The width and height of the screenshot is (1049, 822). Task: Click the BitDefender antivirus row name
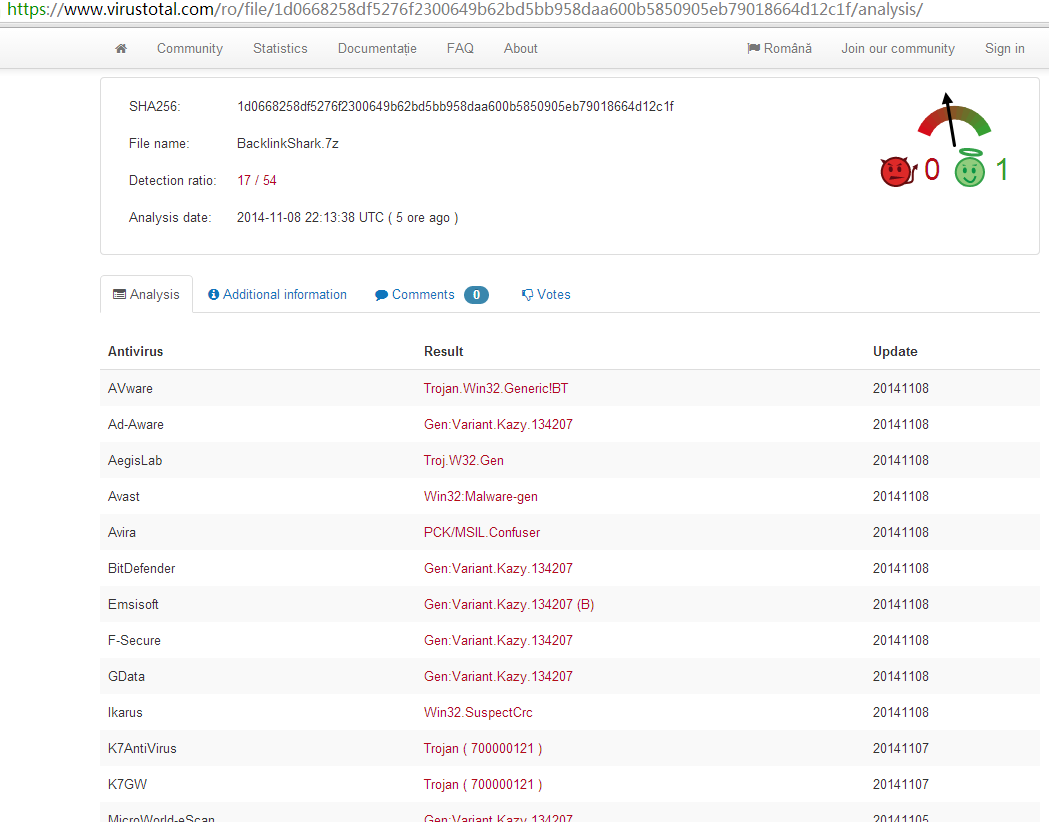tap(142, 569)
